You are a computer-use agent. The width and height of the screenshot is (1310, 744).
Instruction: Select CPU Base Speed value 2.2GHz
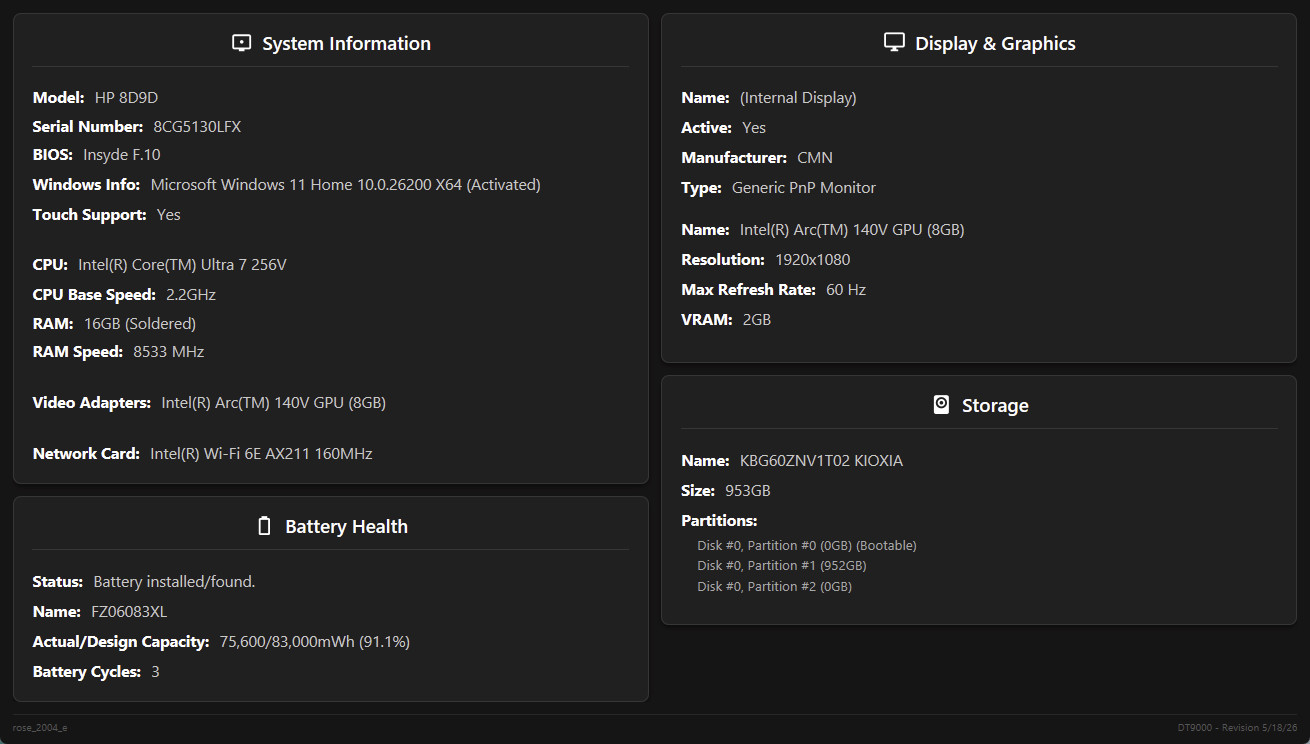pos(190,295)
